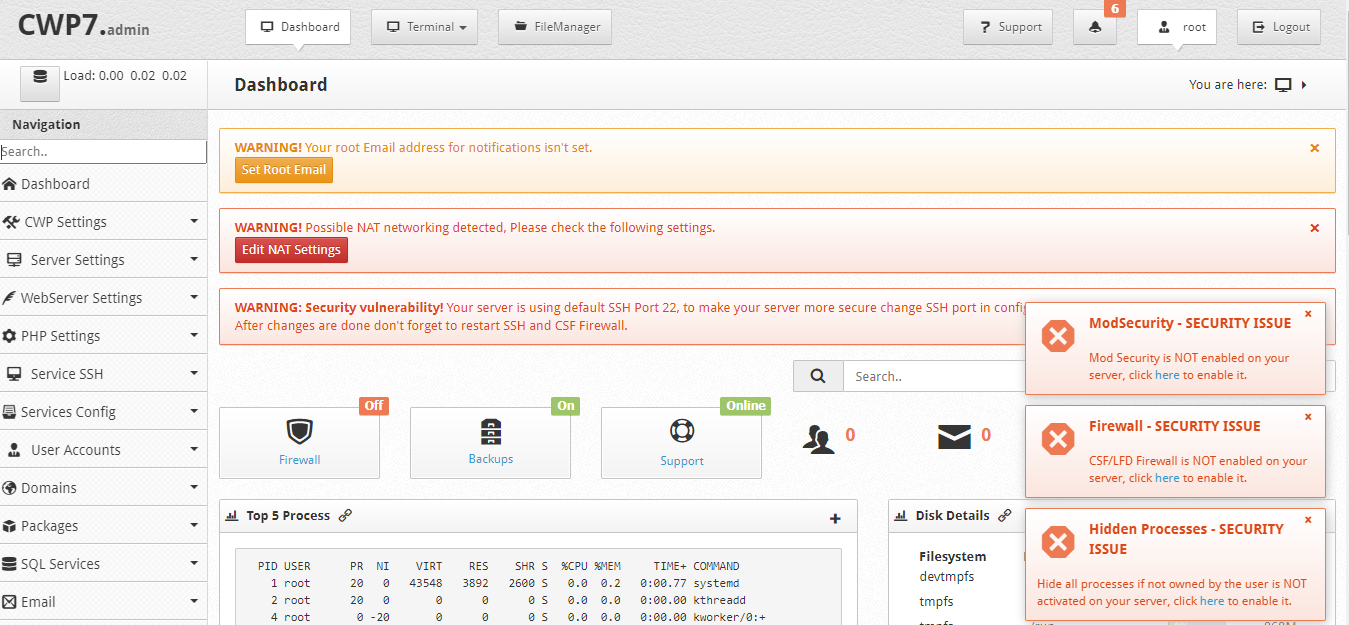Click the Backups On status badge
Image resolution: width=1349 pixels, height=625 pixels.
(566, 406)
